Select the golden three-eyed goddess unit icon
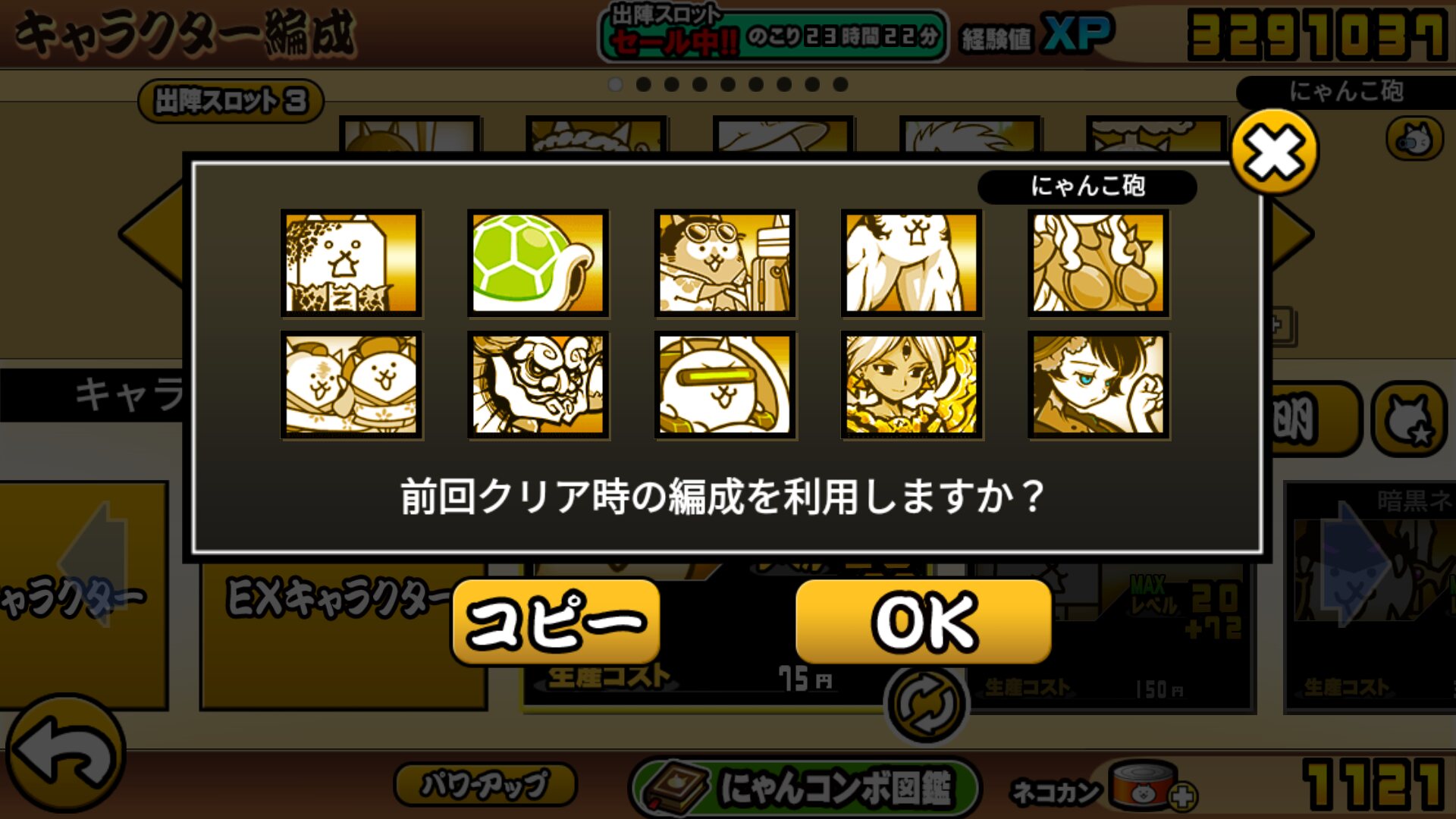This screenshot has height=819, width=1456. [912, 385]
